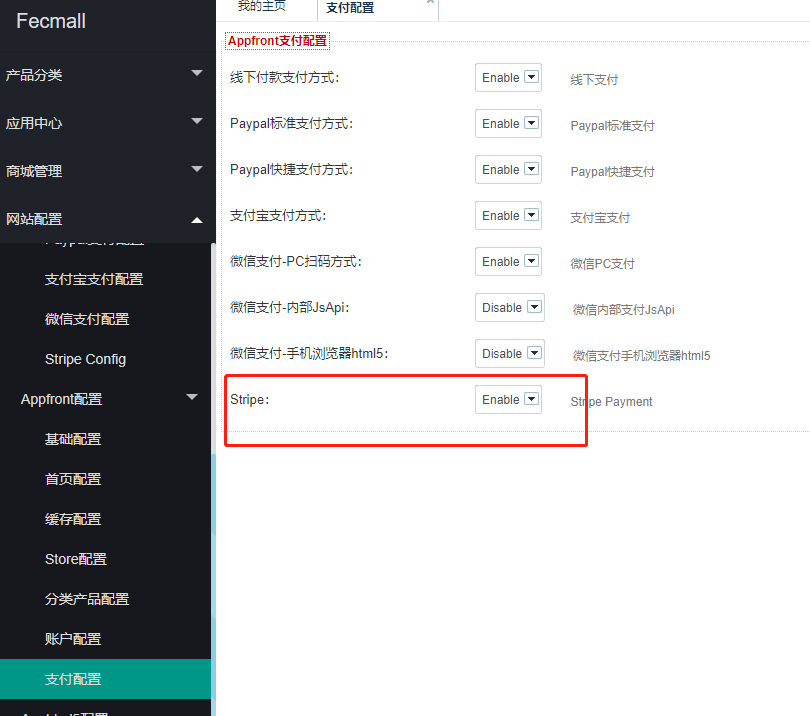Viewport: 810px width, 716px height.
Task: Expand the 应用中心 menu arrow
Action: [x=197, y=121]
